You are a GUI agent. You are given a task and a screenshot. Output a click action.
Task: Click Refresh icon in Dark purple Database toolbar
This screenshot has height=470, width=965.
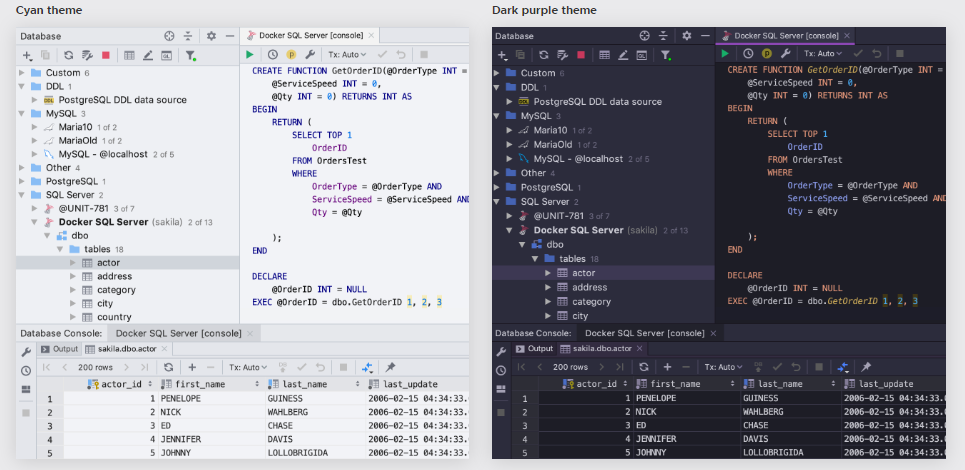tap(544, 55)
